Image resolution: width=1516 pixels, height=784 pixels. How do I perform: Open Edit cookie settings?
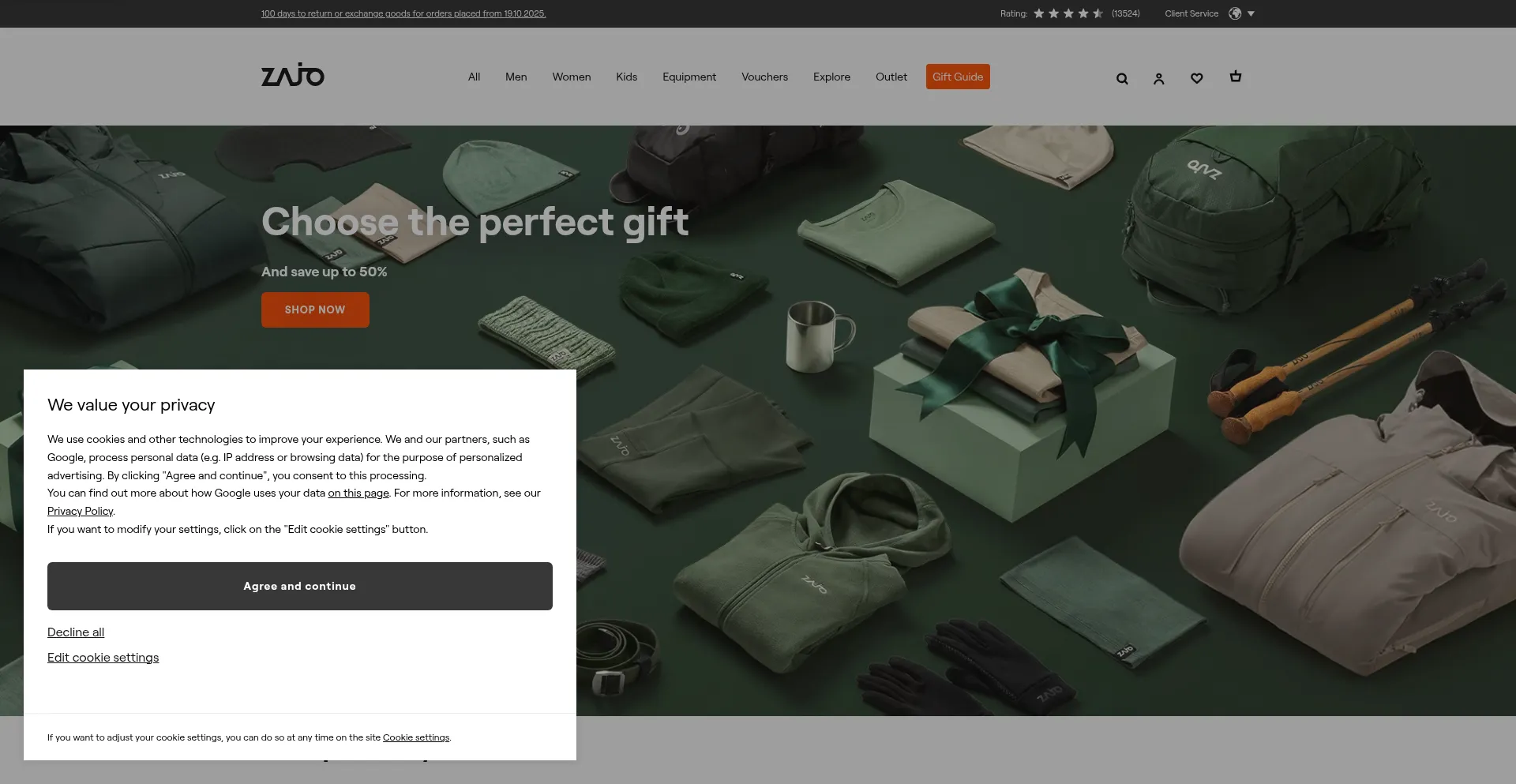point(103,658)
